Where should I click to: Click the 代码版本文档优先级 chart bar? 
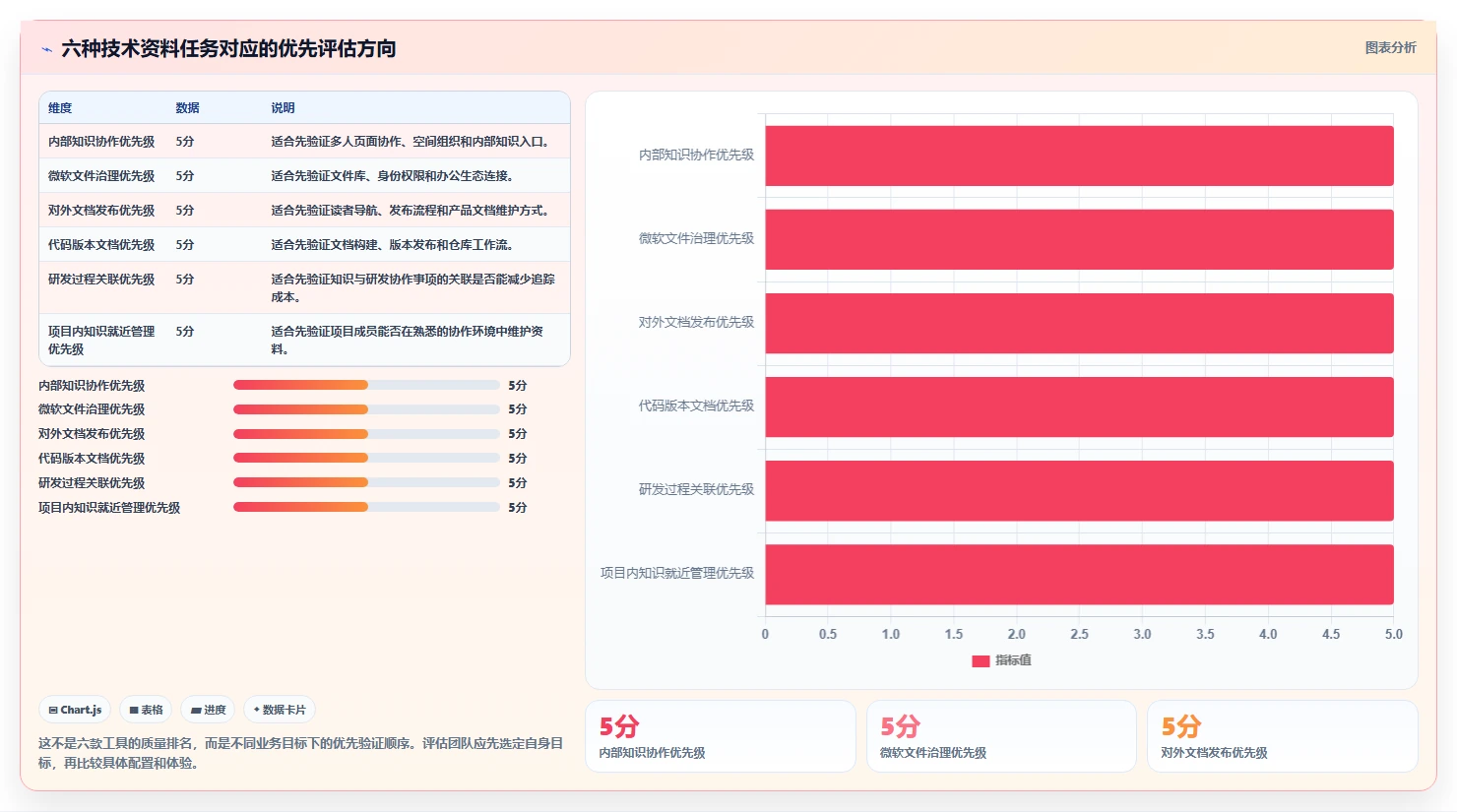pyautogui.click(x=1079, y=406)
